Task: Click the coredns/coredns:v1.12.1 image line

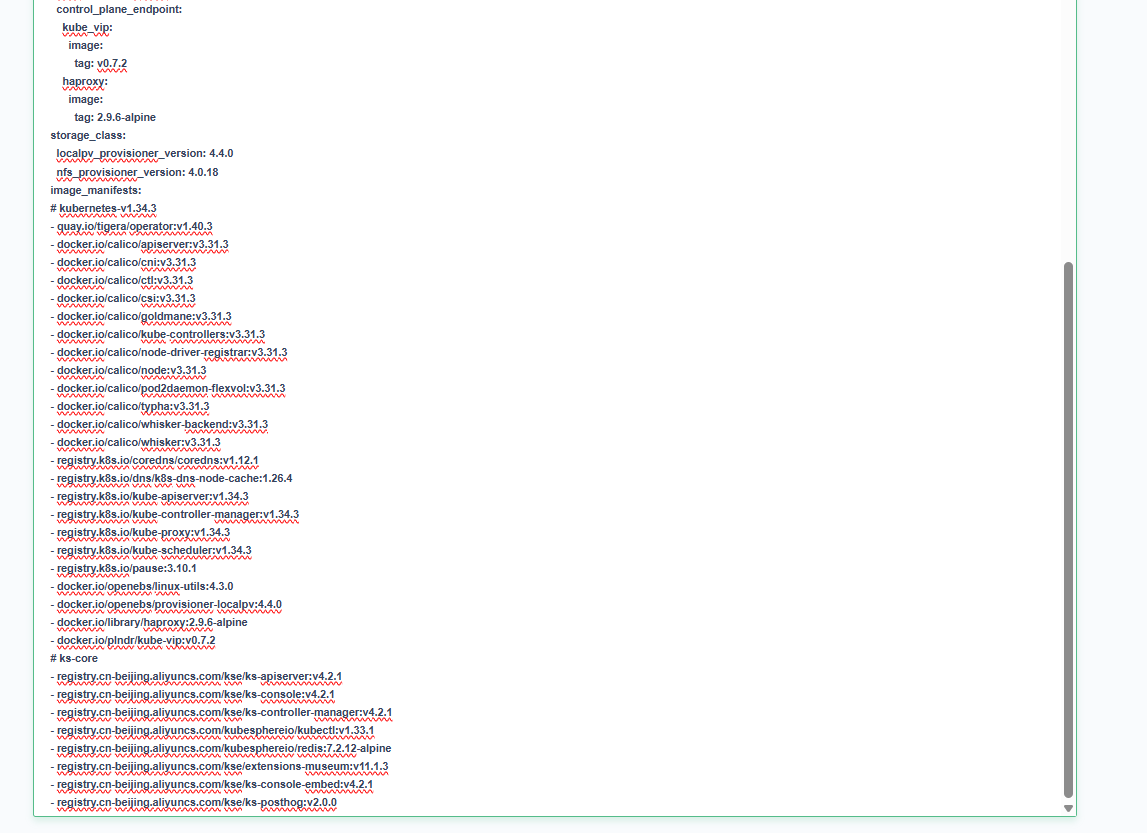Action: (x=157, y=460)
